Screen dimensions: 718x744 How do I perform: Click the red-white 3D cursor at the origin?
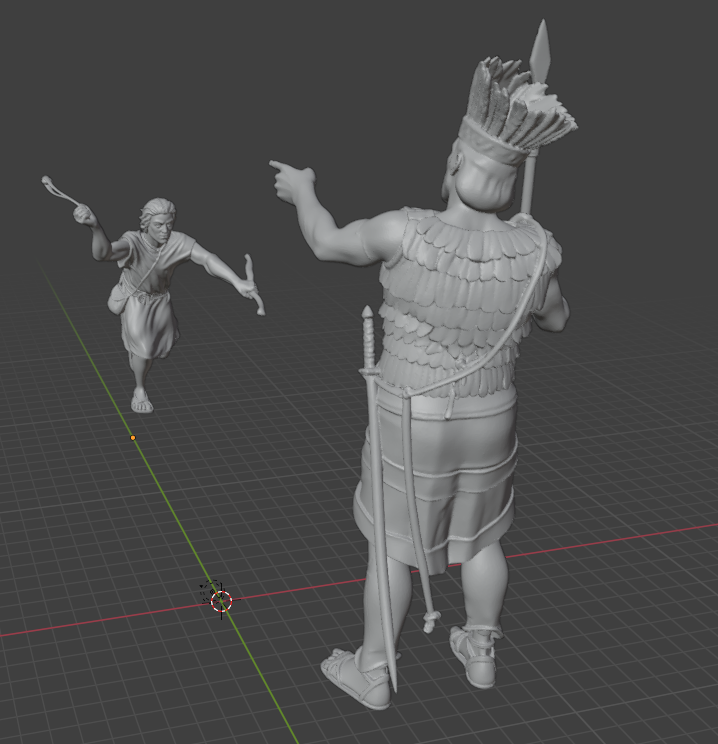(x=221, y=601)
